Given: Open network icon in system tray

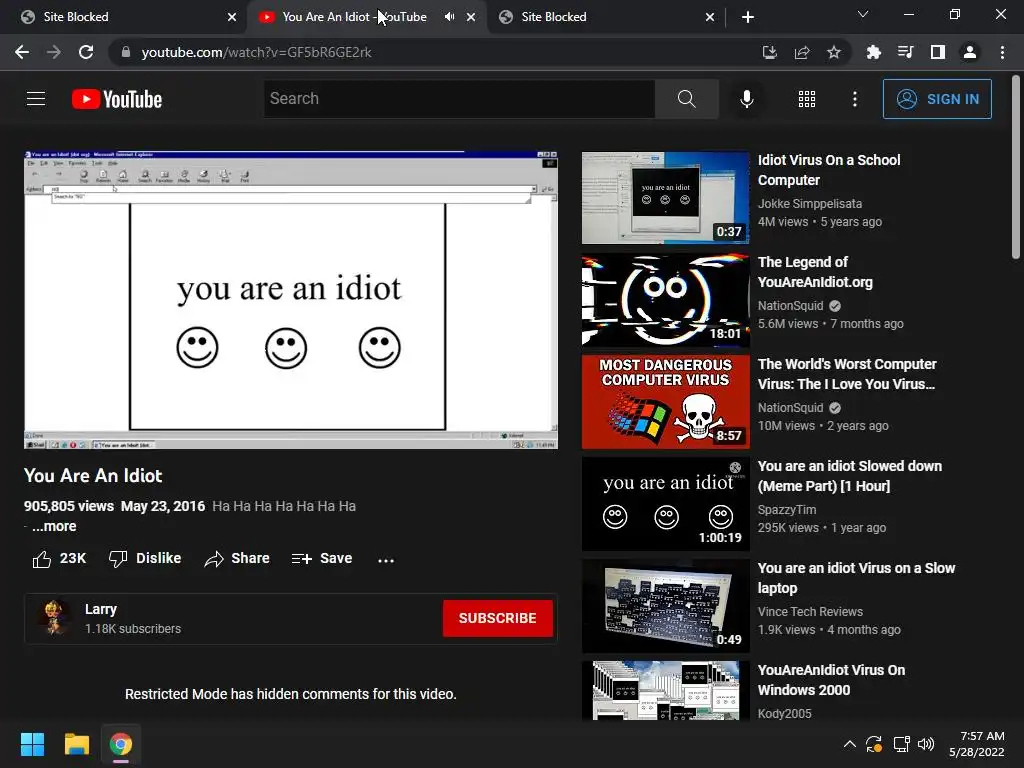Looking at the screenshot, I should click(x=901, y=744).
